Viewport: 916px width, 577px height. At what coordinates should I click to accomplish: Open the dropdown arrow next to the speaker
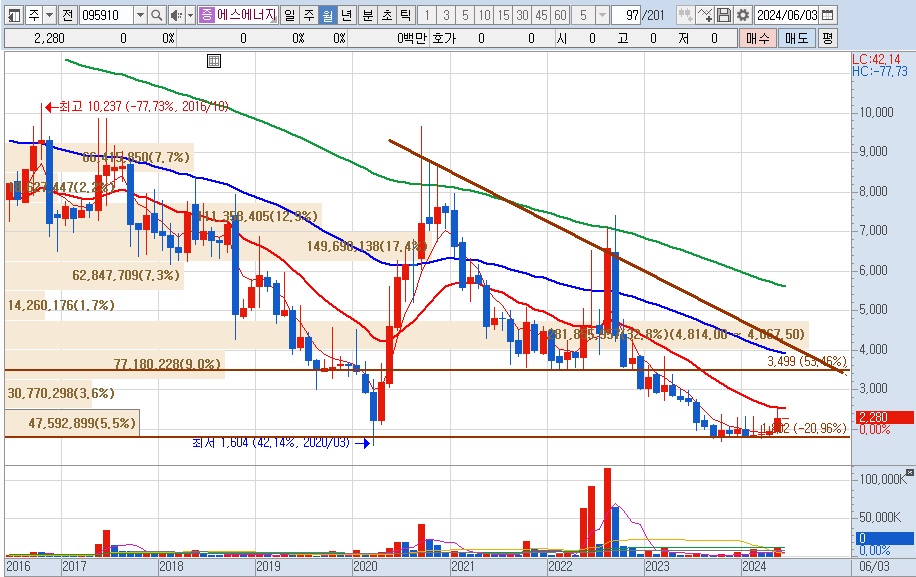click(x=190, y=15)
